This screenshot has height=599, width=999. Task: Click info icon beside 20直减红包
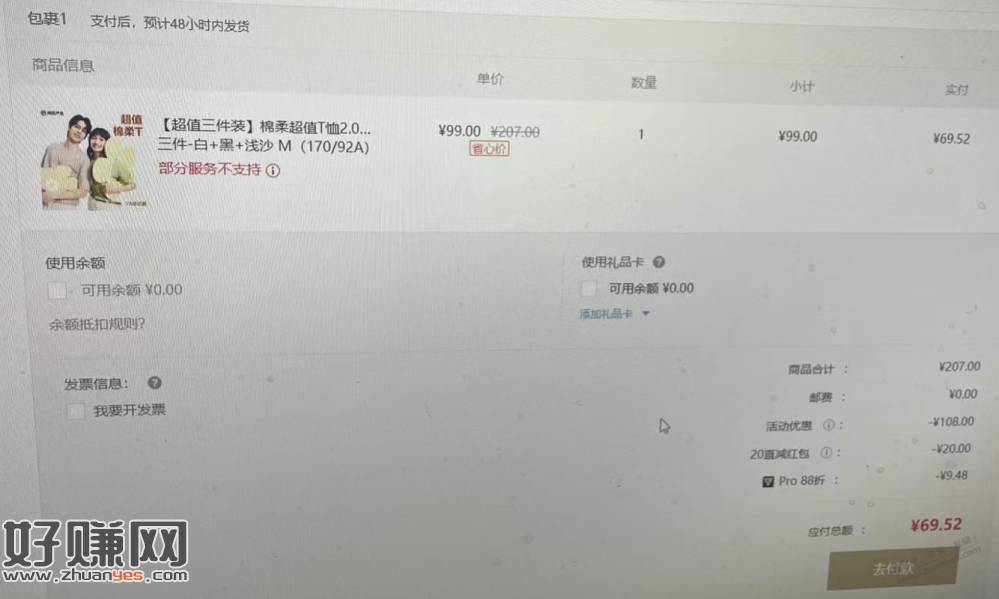point(826,452)
